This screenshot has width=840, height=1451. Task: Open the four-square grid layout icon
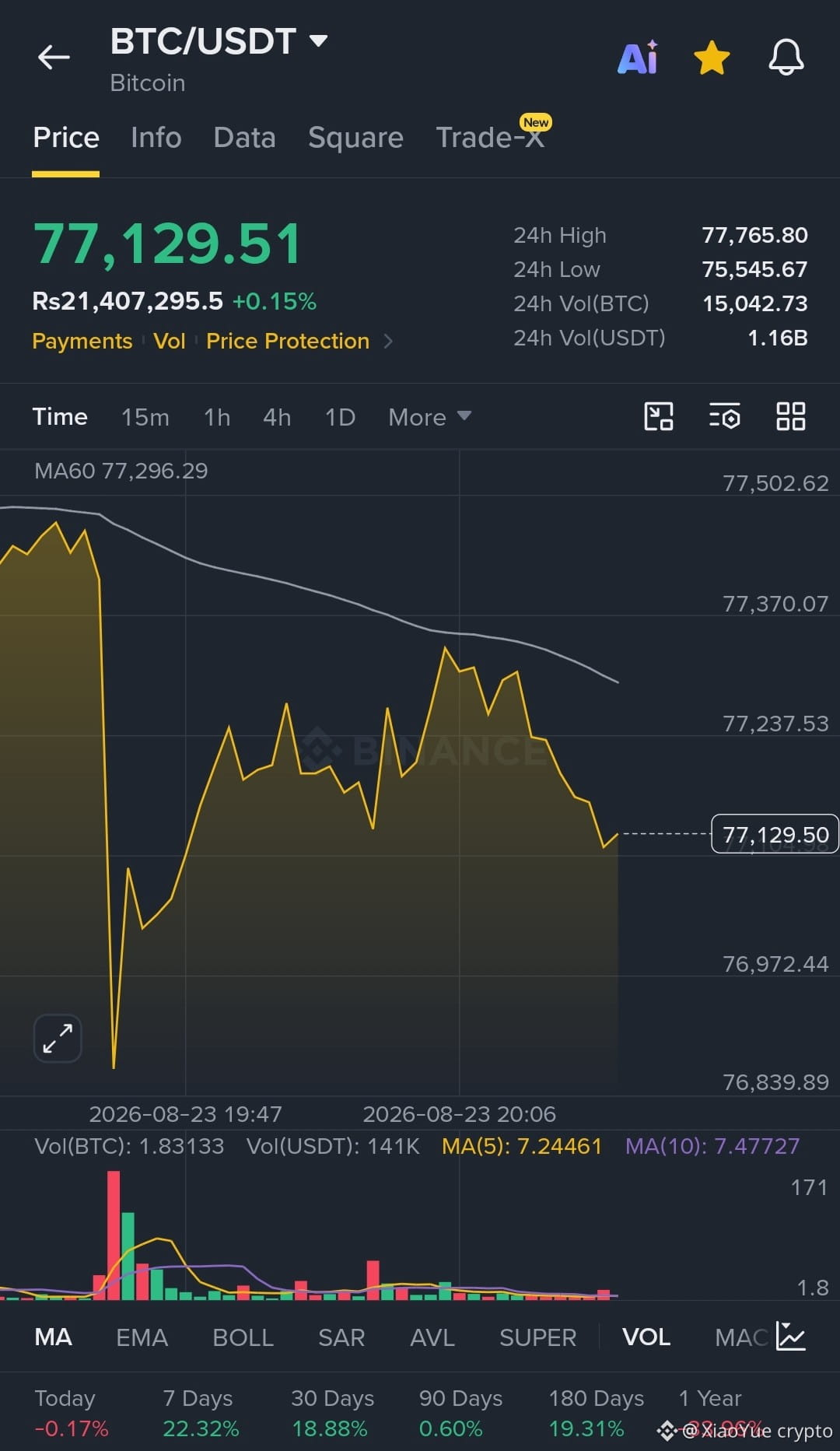coord(791,416)
